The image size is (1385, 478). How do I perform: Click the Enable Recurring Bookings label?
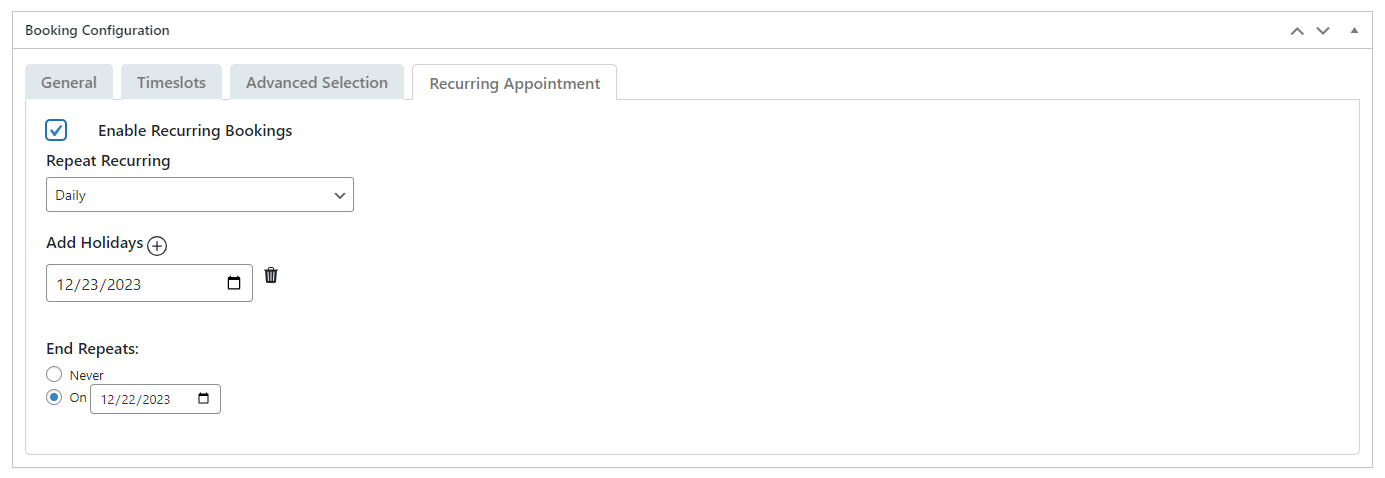pyautogui.click(x=195, y=131)
